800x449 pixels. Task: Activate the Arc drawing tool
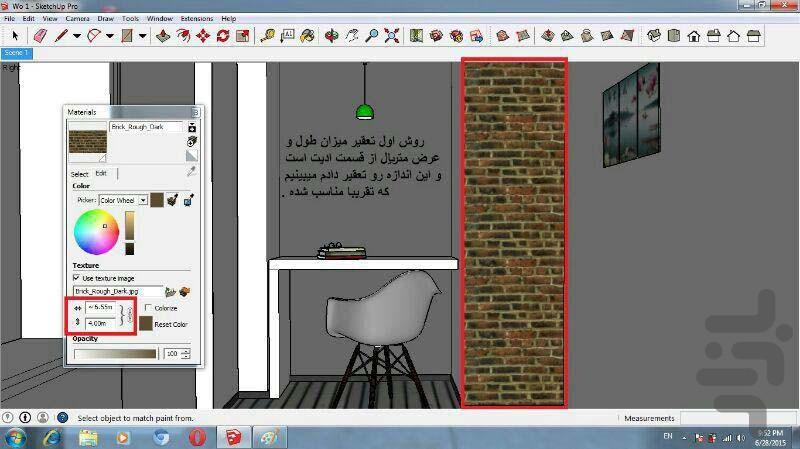94,36
